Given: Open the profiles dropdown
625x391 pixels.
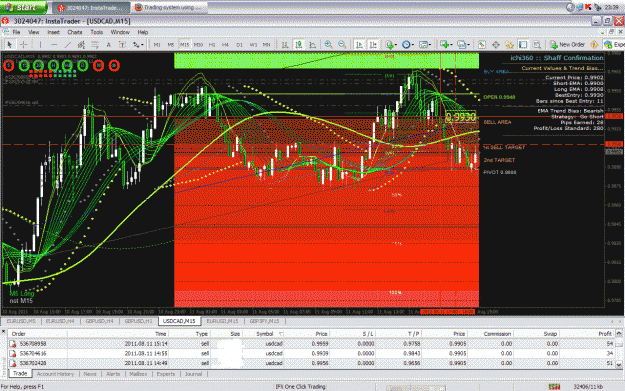Looking at the screenshot, I should point(463,45).
